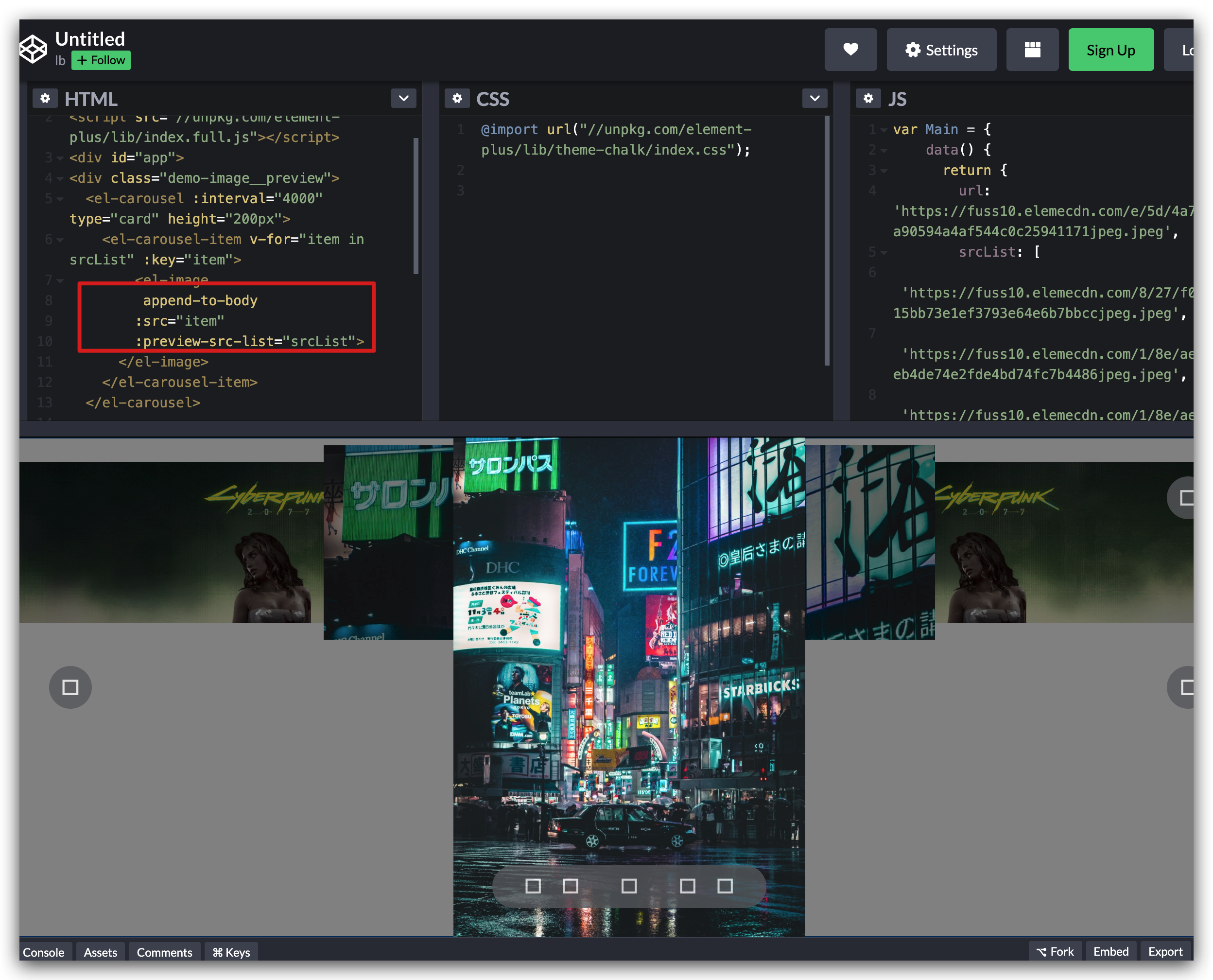Fold JS srcList array at line 5

pyautogui.click(x=884, y=252)
